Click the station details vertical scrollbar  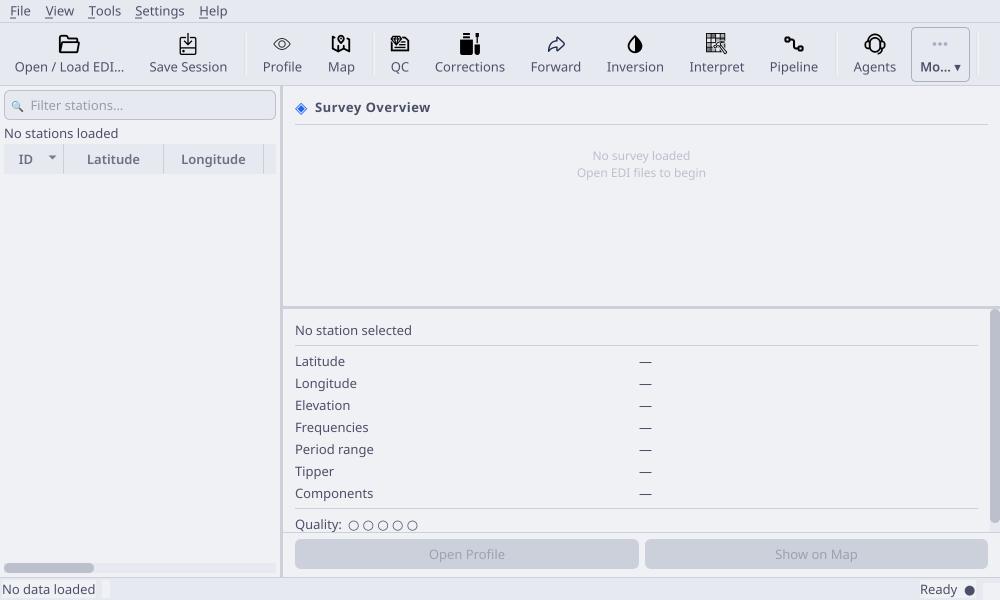tap(994, 416)
